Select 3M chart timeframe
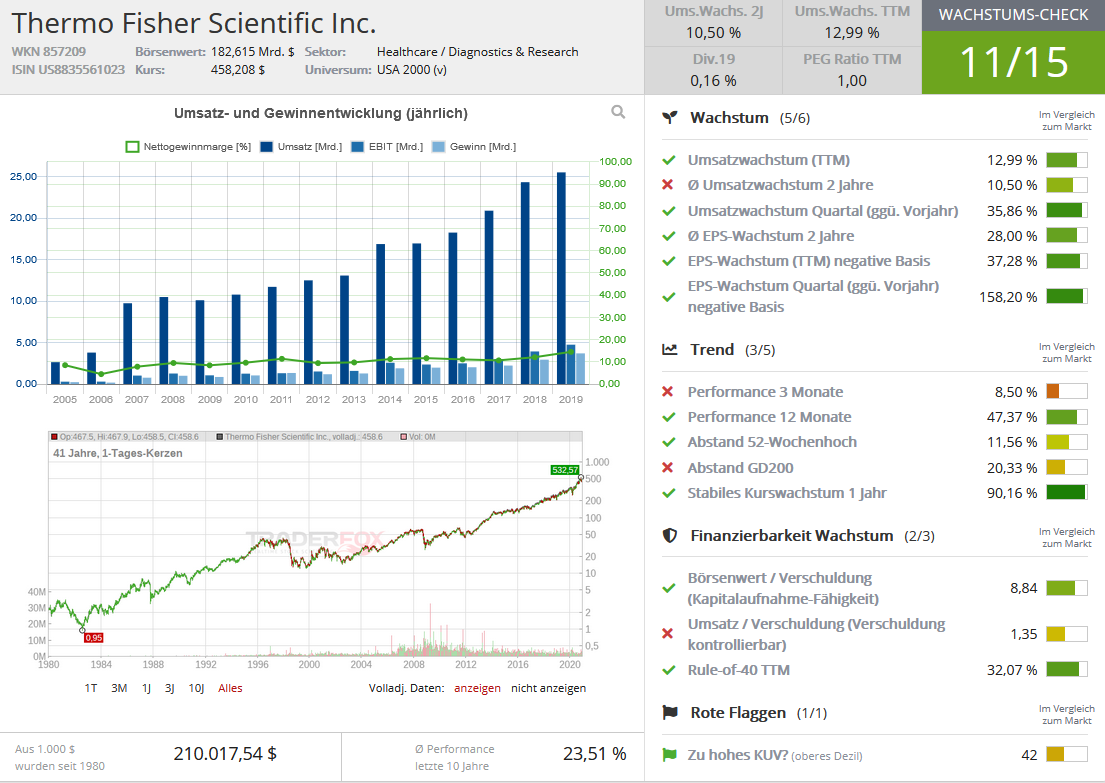The width and height of the screenshot is (1105, 783). point(119,688)
